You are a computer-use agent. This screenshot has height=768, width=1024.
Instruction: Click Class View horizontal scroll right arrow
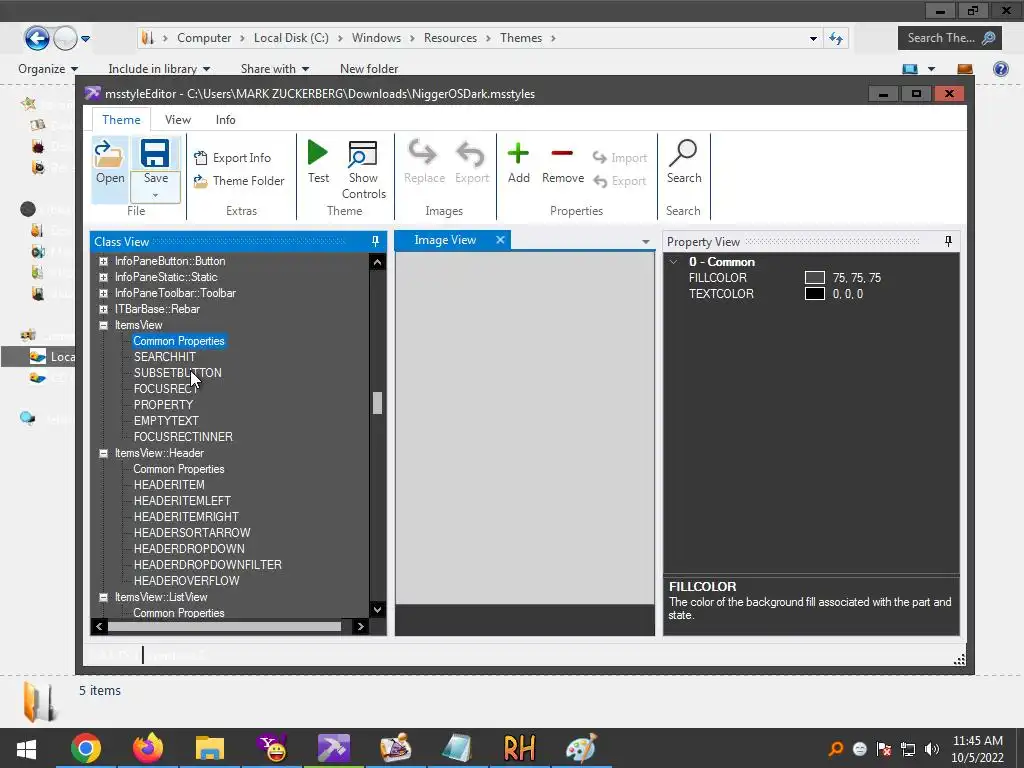tap(360, 627)
